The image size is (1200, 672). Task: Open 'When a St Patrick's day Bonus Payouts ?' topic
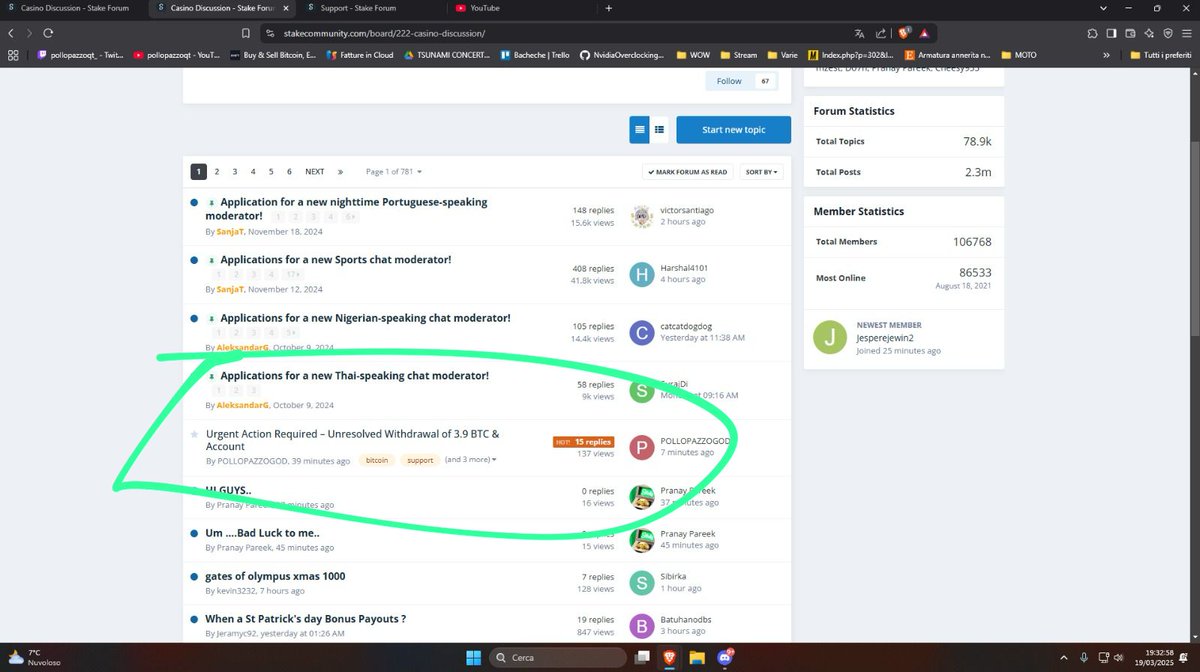coord(305,619)
